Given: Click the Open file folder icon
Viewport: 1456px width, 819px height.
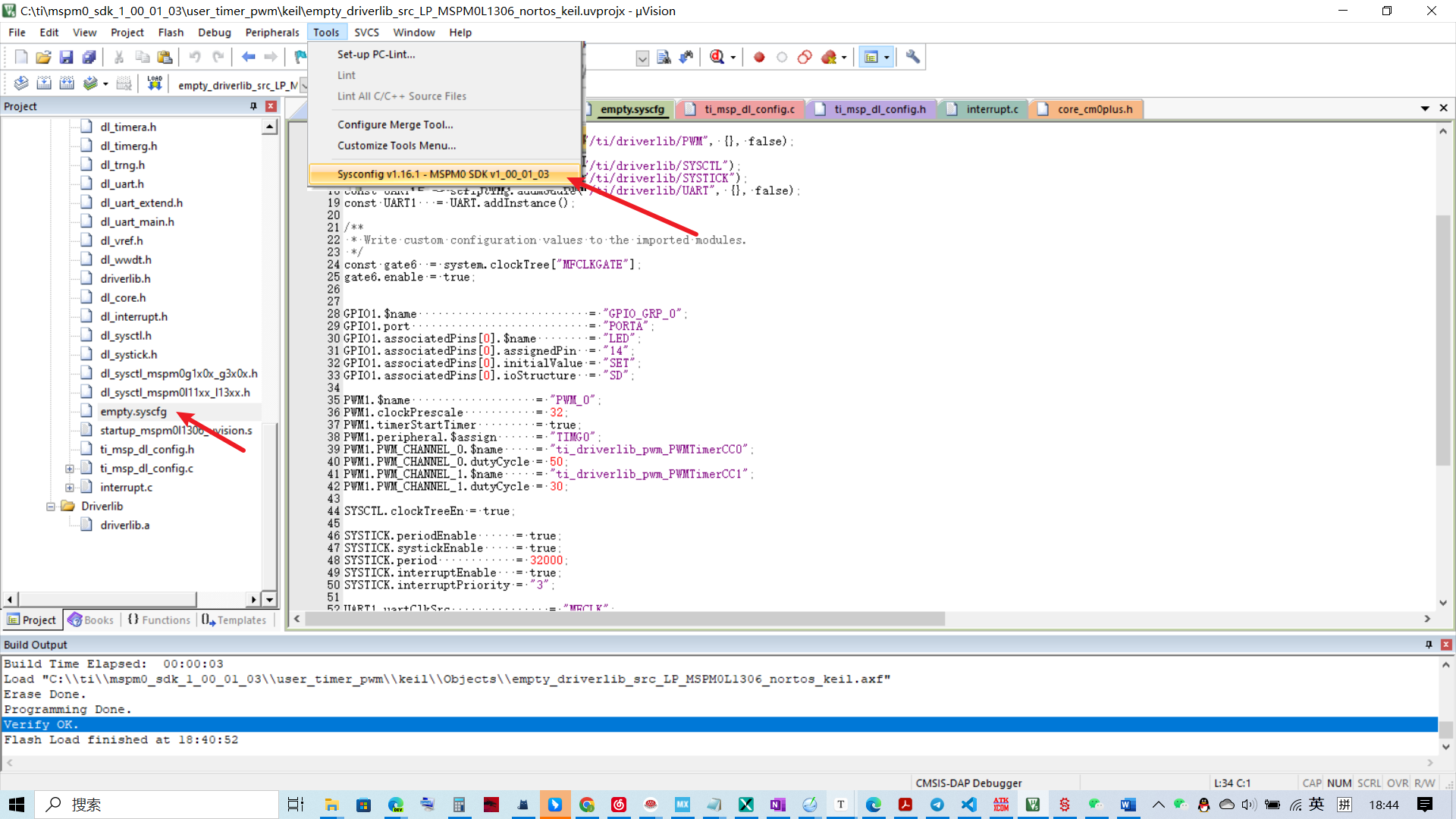Looking at the screenshot, I should click(x=43, y=57).
